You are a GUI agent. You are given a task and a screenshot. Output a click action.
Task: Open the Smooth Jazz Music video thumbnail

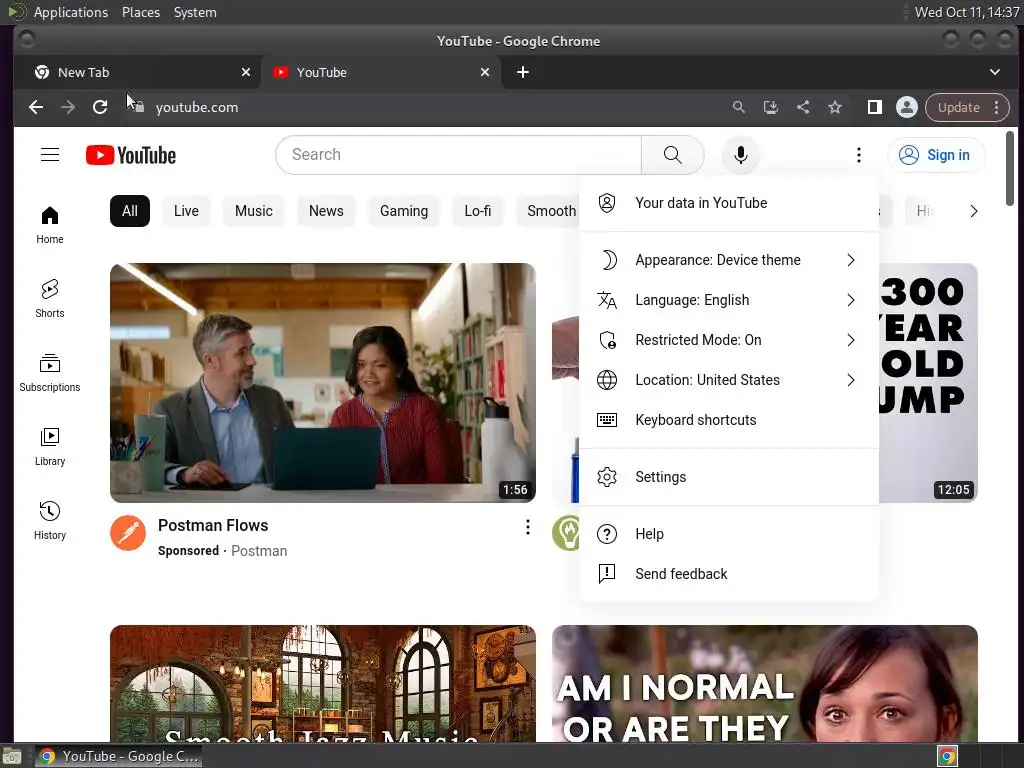(x=323, y=683)
